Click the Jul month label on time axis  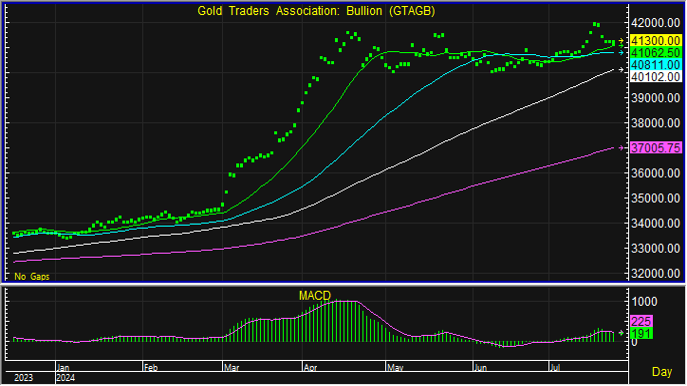(555, 368)
